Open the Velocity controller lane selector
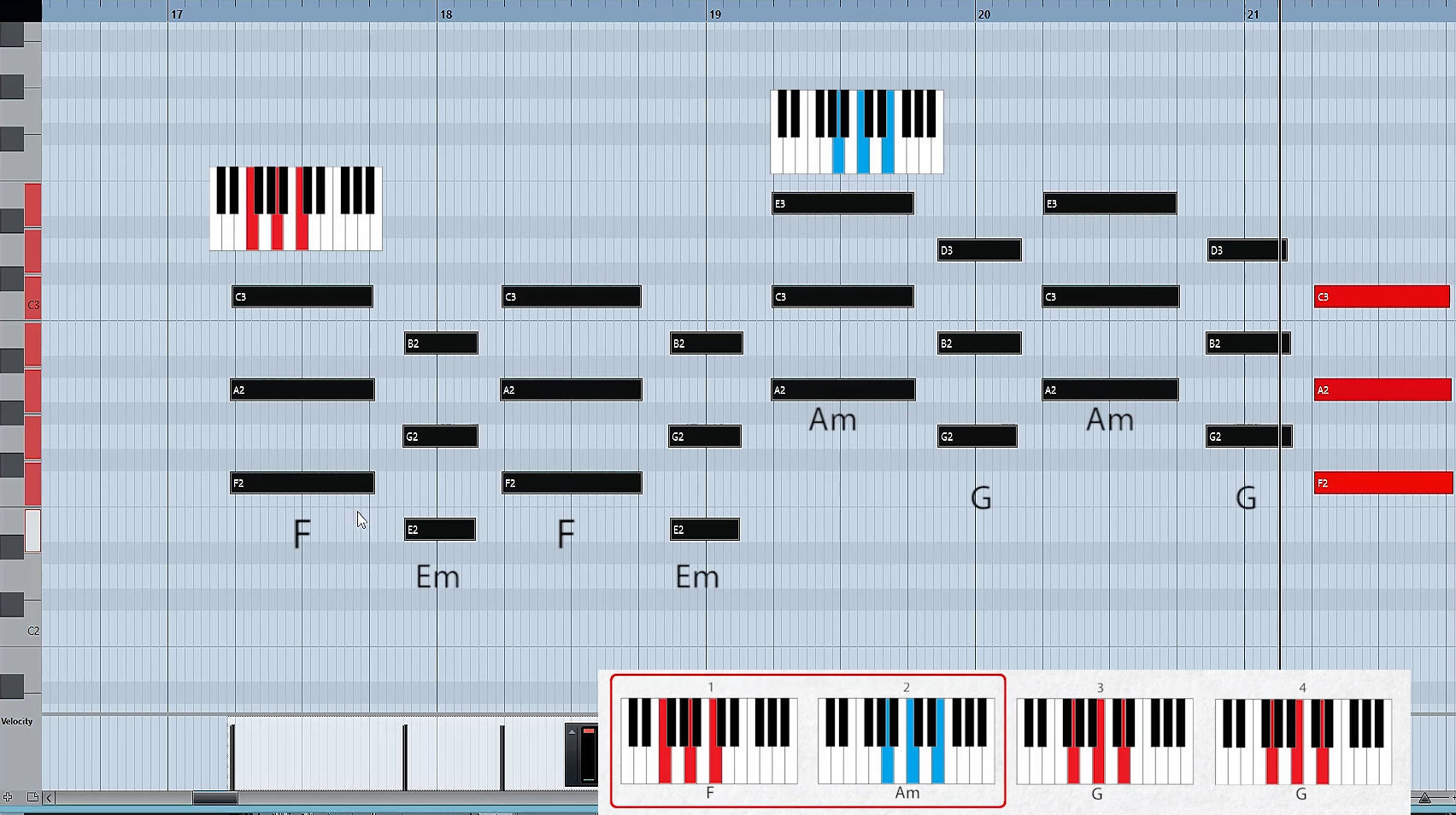The height and width of the screenshot is (815, 1456). point(17,721)
